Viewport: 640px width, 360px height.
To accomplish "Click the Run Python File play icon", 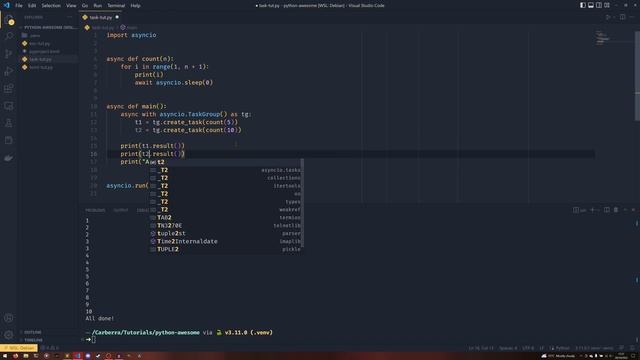I will click(x=608, y=17).
